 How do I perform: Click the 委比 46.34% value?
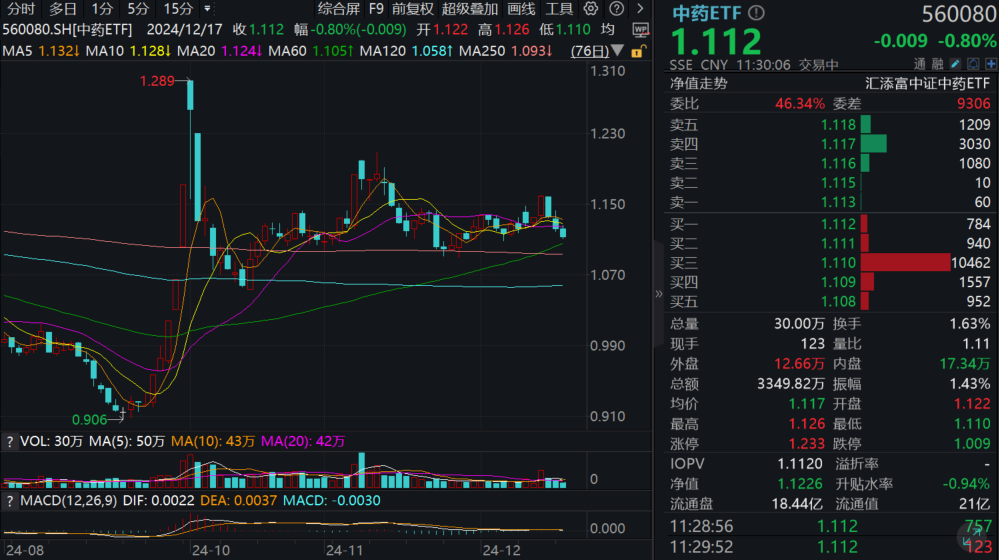pos(800,104)
